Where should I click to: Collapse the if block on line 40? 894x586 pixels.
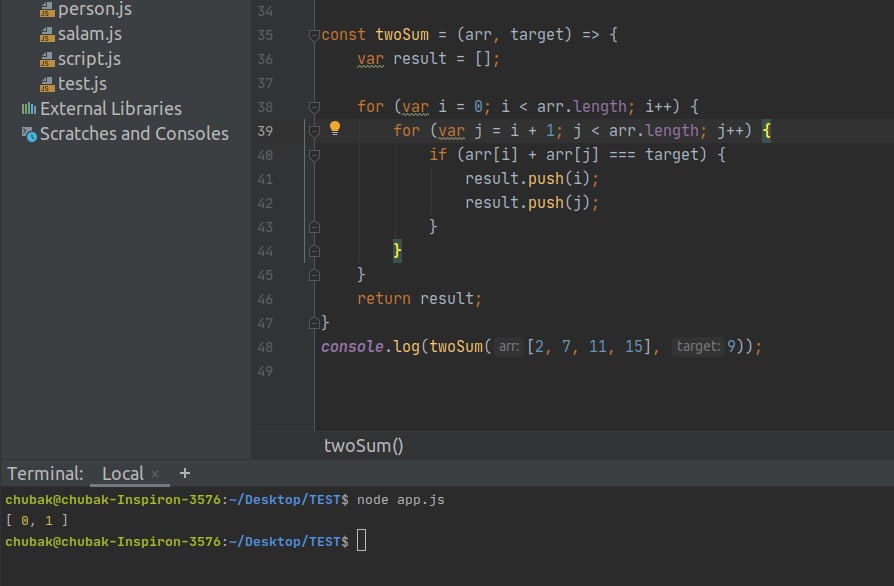pos(314,155)
